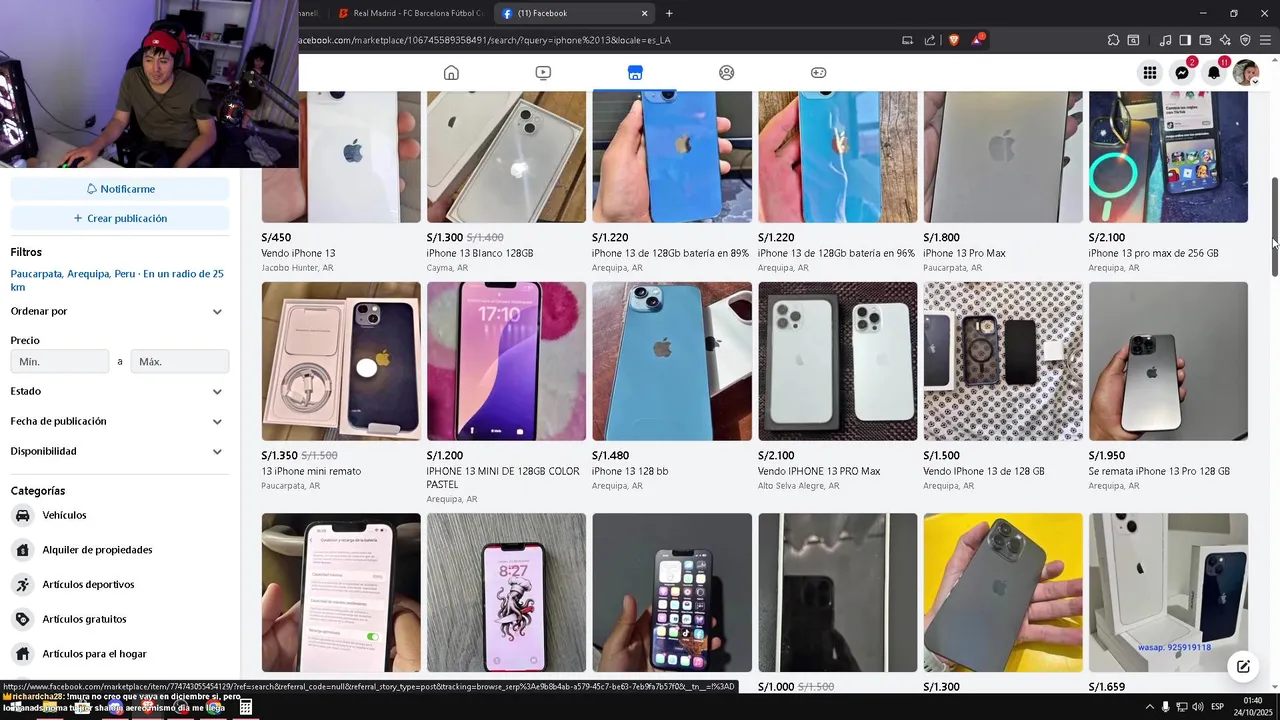
Task: Go to the Facebook Home icon
Action: [x=451, y=73]
